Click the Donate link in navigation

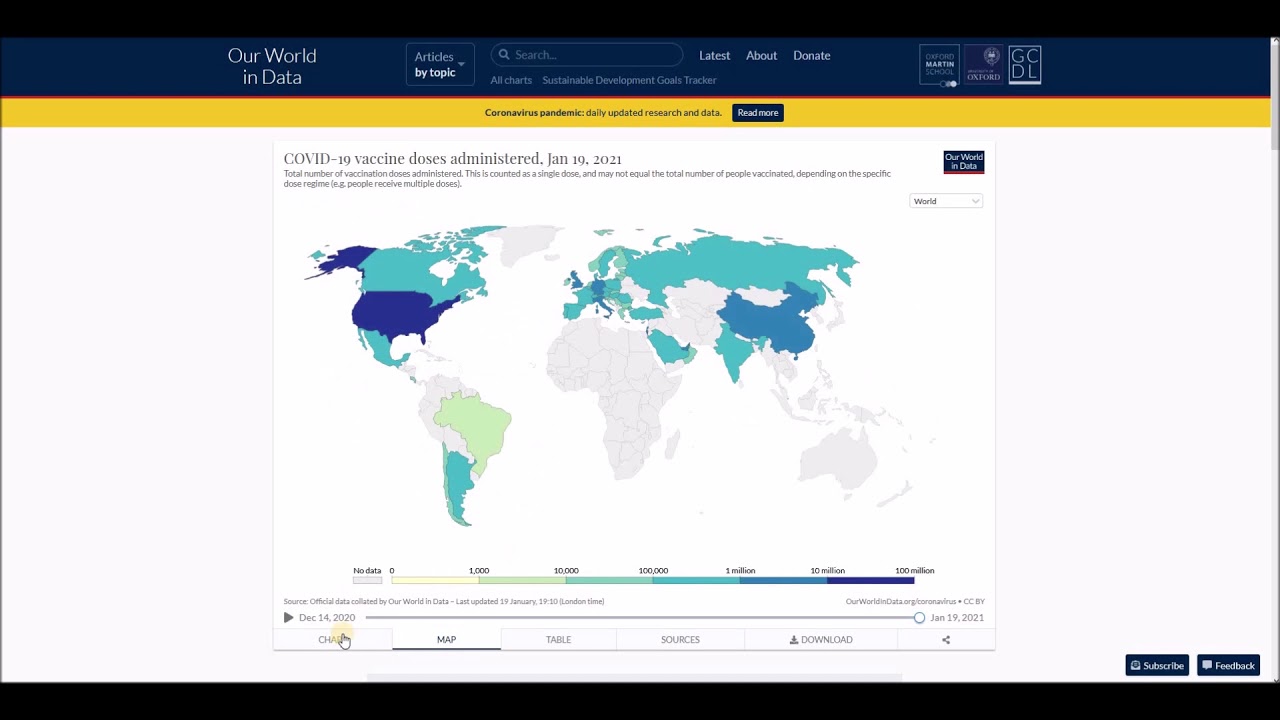click(x=811, y=56)
